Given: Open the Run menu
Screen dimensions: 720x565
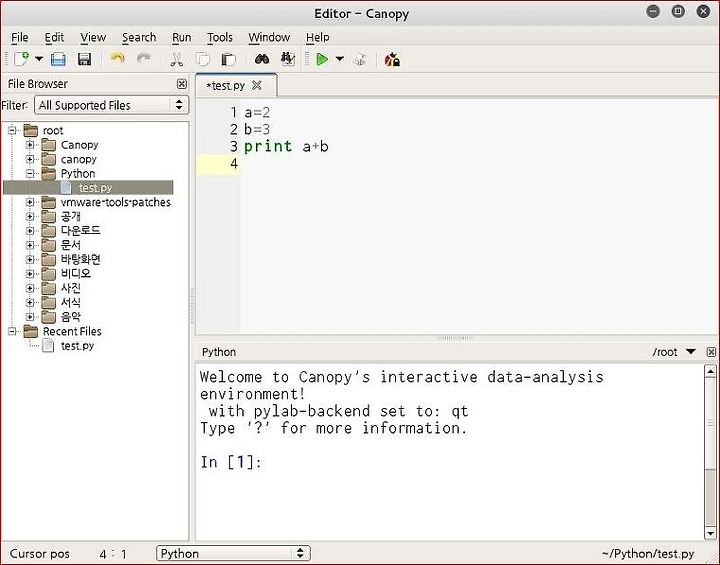Looking at the screenshot, I should click(x=181, y=37).
